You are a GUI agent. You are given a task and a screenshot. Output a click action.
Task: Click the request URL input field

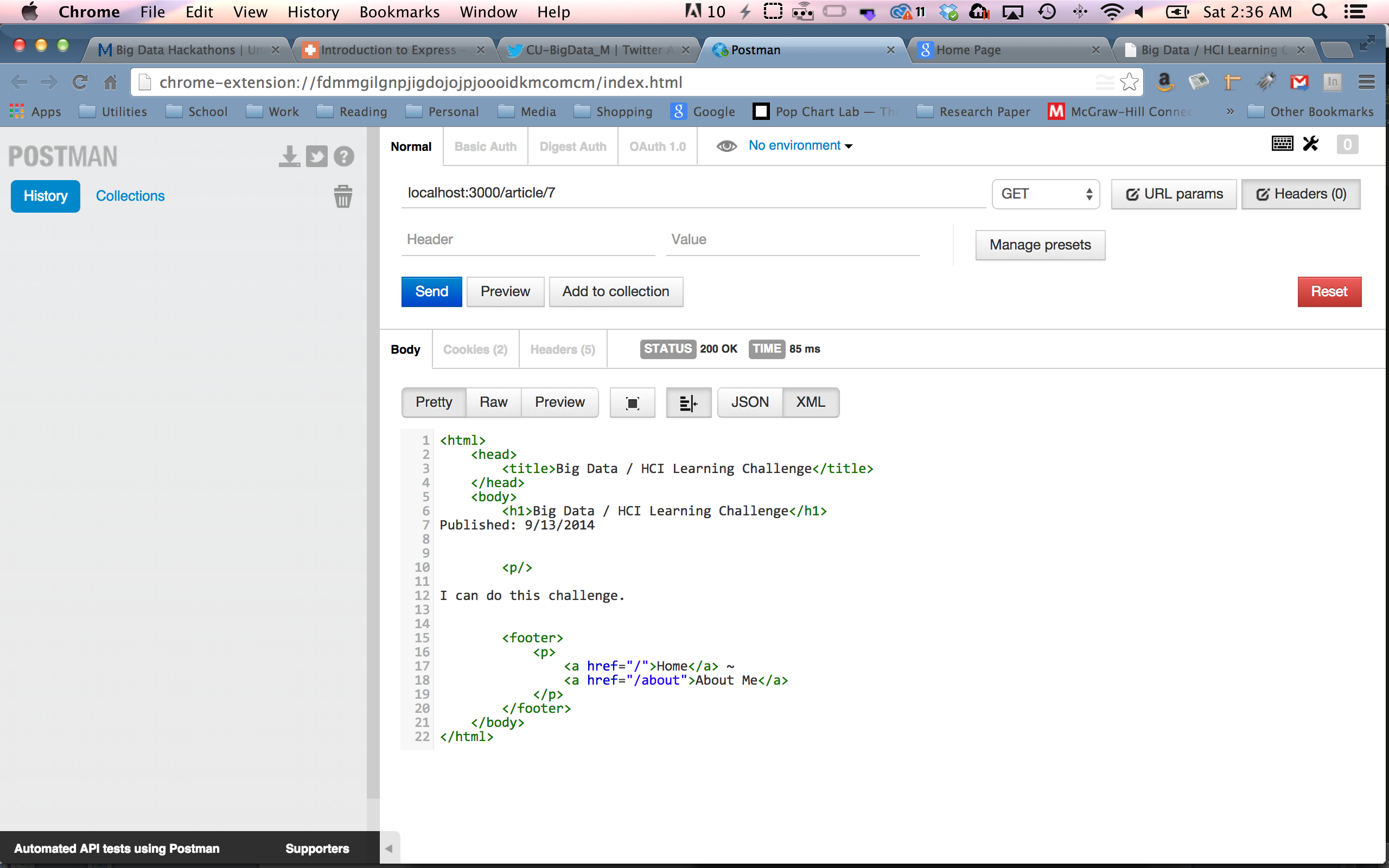tap(693, 194)
